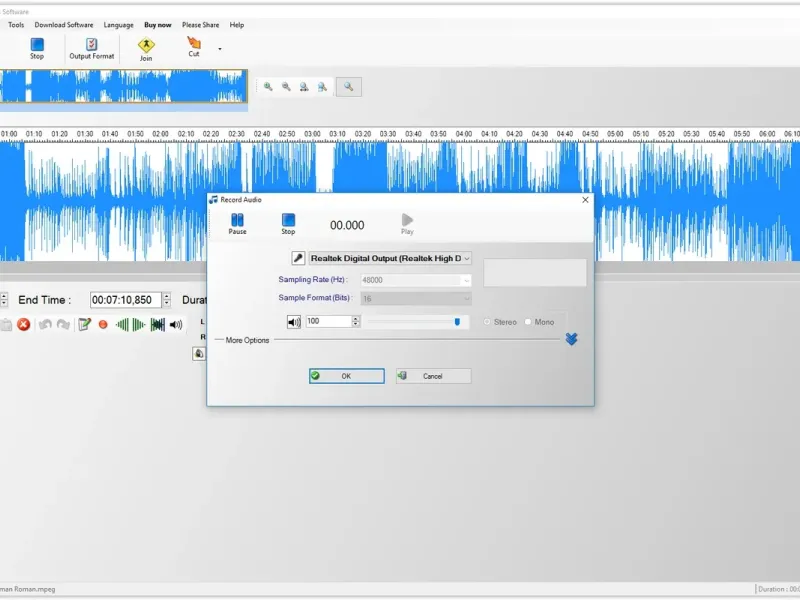Click the recording volume slider handle
Image resolution: width=800 pixels, height=600 pixels.
click(x=457, y=322)
